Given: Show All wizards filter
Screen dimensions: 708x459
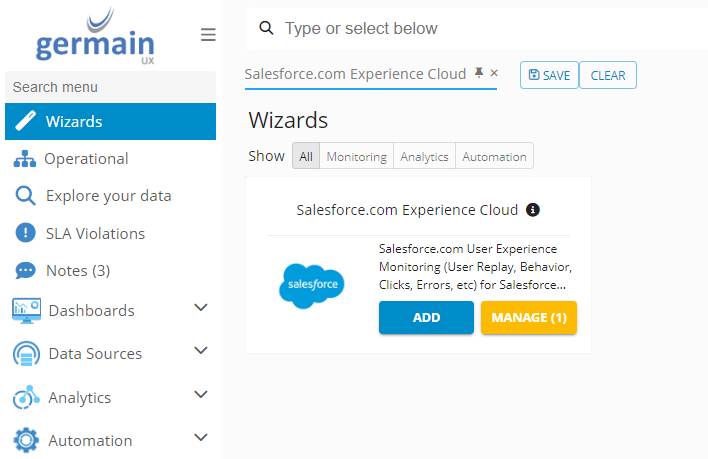Looking at the screenshot, I should (x=306, y=156).
